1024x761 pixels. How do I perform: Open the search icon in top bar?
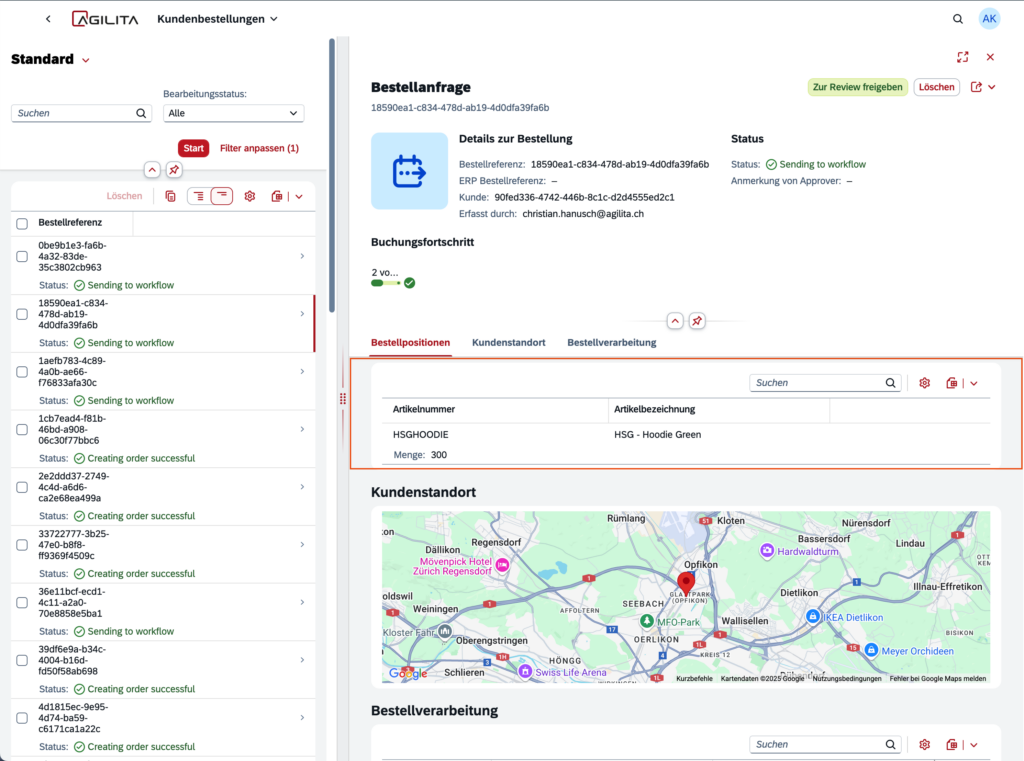pos(958,19)
